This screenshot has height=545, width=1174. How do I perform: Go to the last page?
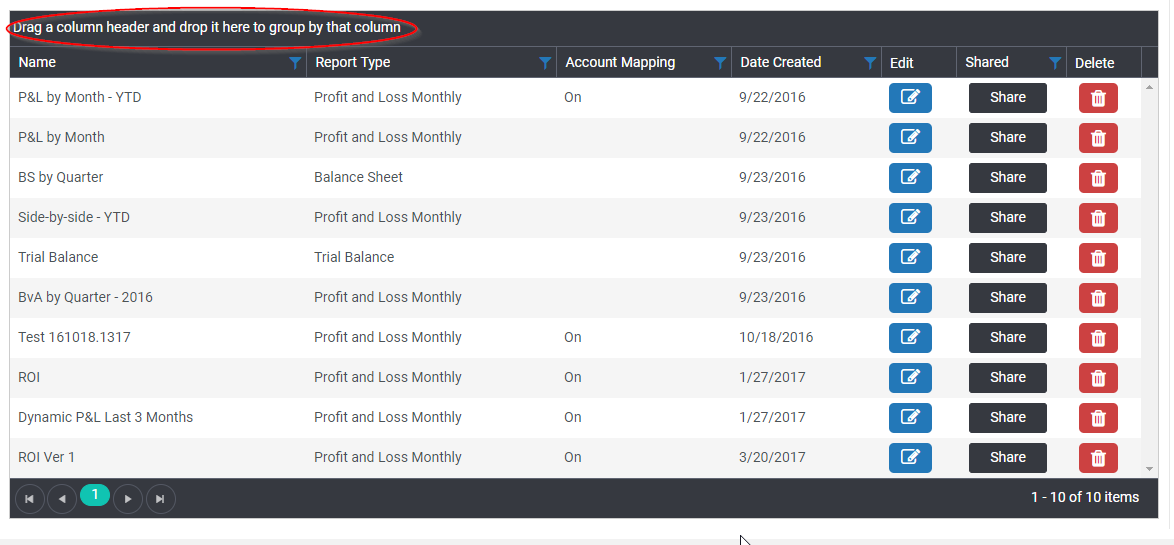pyautogui.click(x=160, y=498)
